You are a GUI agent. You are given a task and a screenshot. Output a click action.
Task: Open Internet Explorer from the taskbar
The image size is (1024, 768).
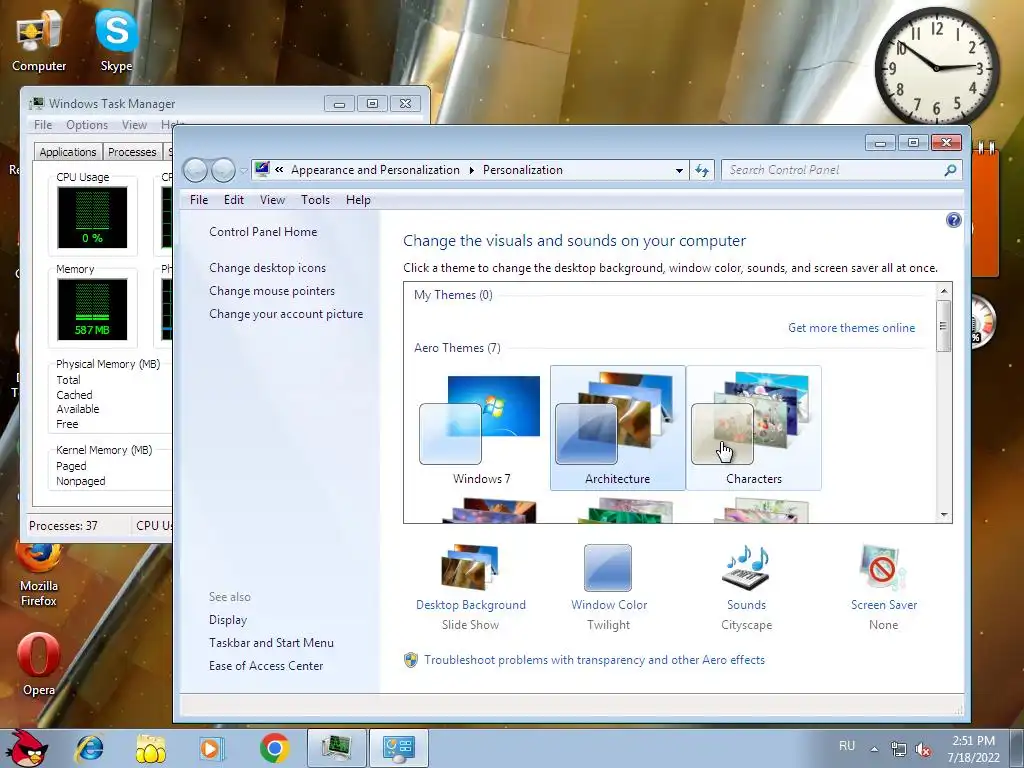(89, 748)
